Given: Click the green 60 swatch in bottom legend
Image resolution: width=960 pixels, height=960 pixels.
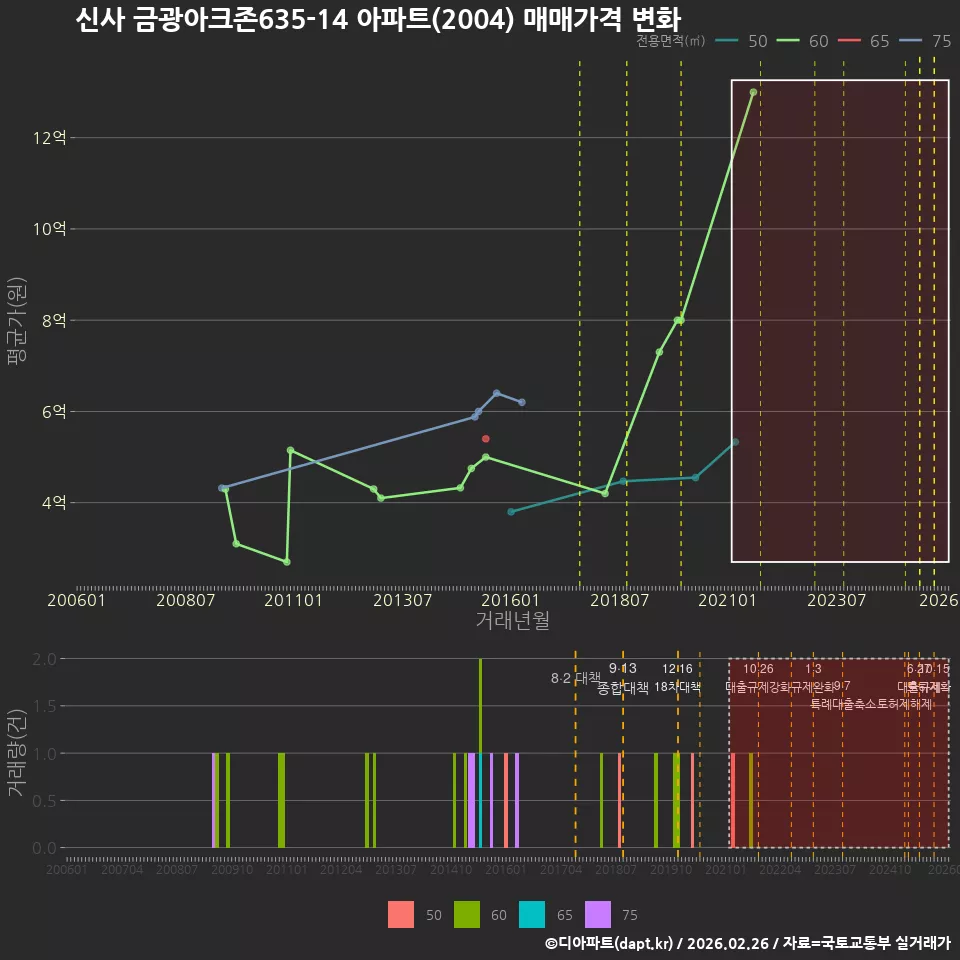Looking at the screenshot, I should (x=467, y=914).
